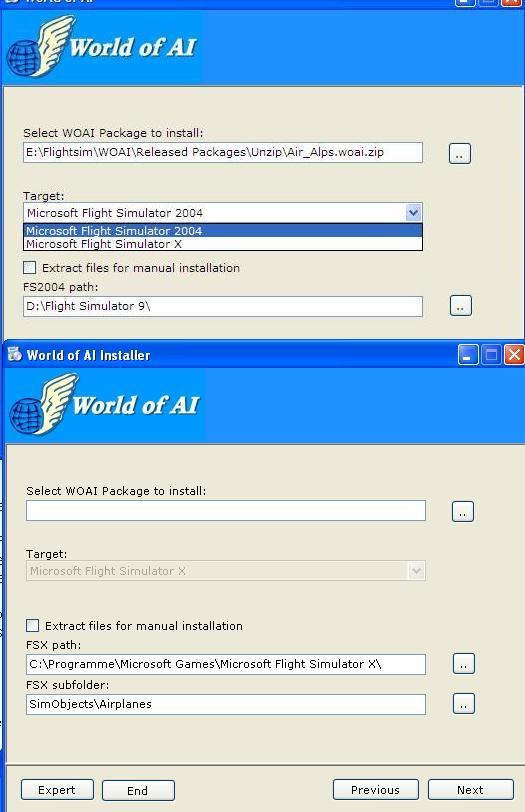Browse for WOAI package in upper window
The width and height of the screenshot is (525, 812).
pyautogui.click(x=459, y=153)
